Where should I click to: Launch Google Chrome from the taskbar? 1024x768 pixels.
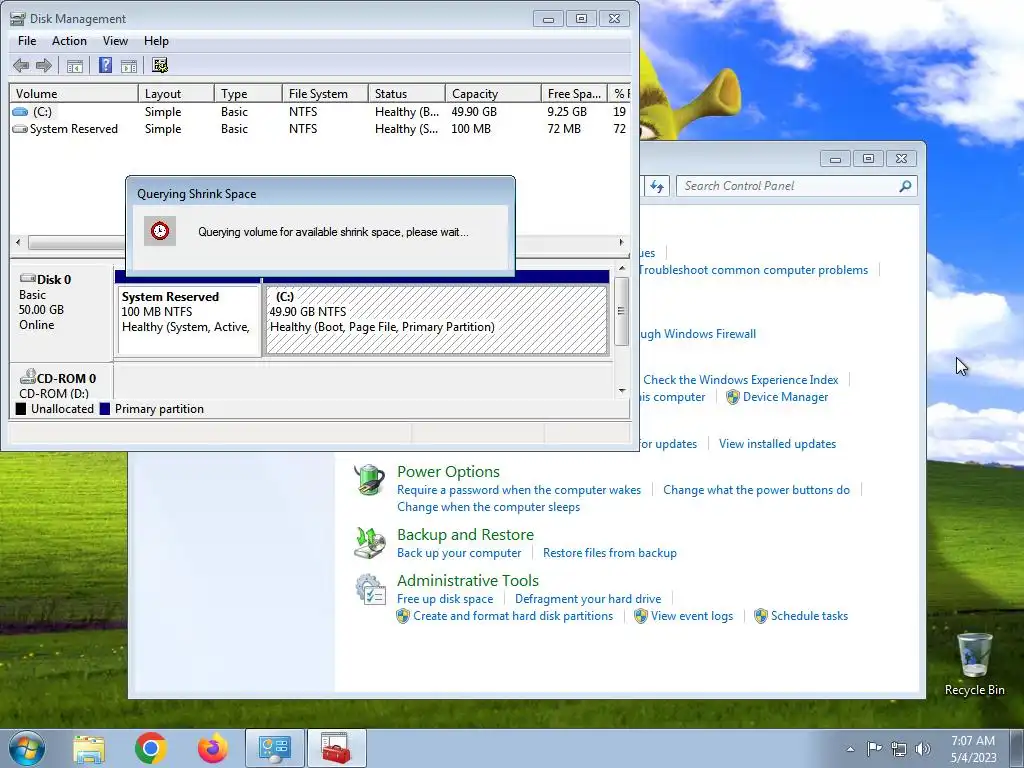coord(151,748)
